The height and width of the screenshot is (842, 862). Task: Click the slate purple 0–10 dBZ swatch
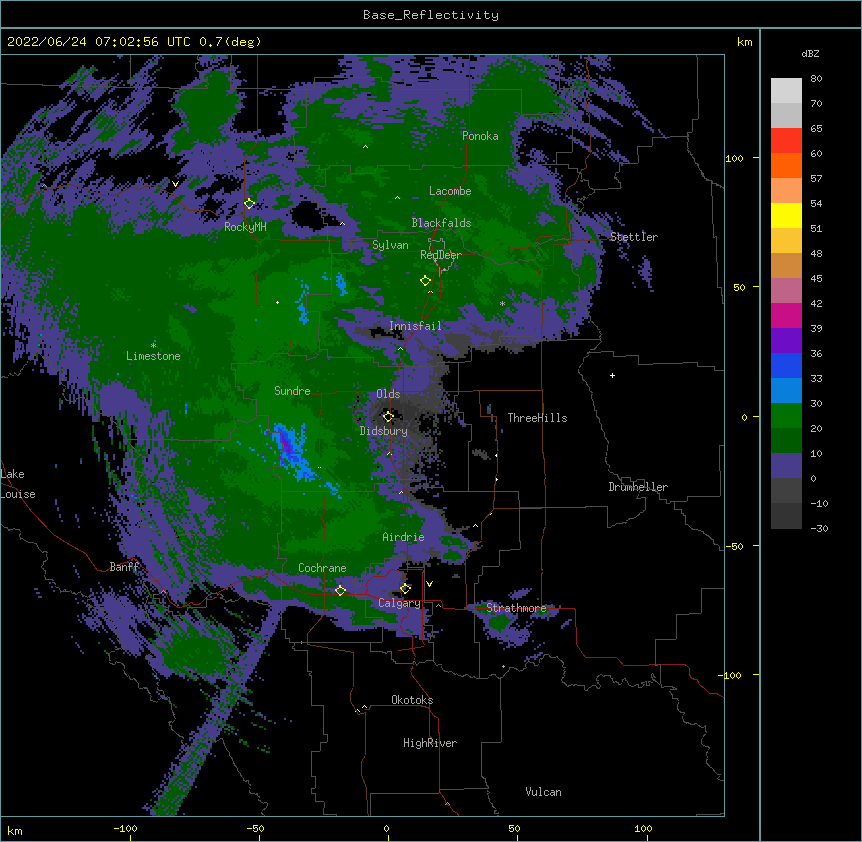pyautogui.click(x=786, y=466)
